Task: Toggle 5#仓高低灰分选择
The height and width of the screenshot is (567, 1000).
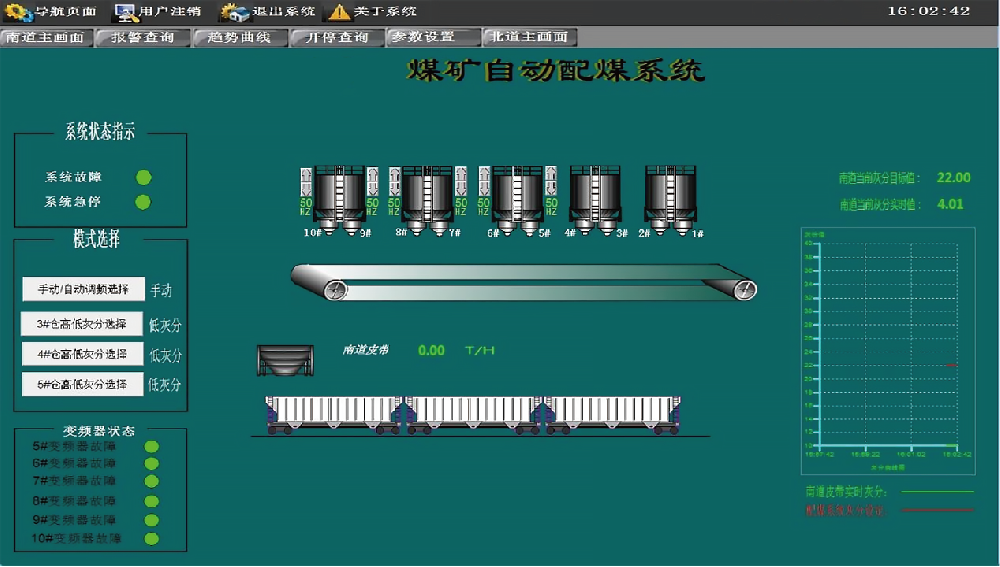Action: tap(83, 384)
